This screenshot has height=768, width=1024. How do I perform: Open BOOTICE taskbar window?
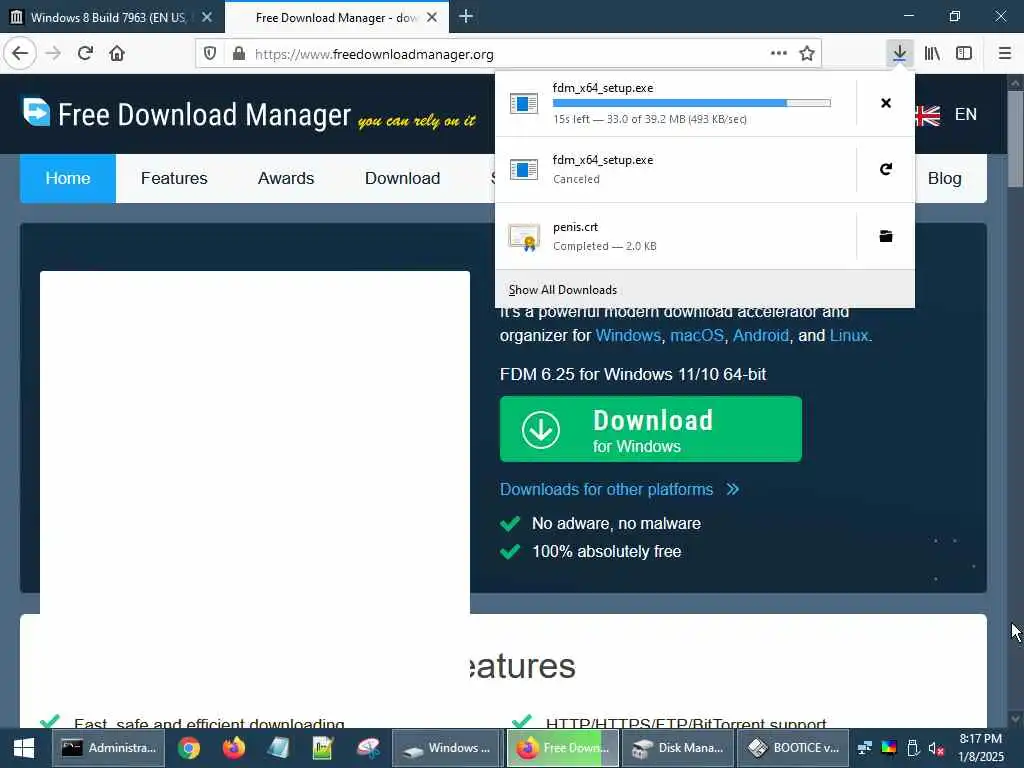(x=793, y=748)
